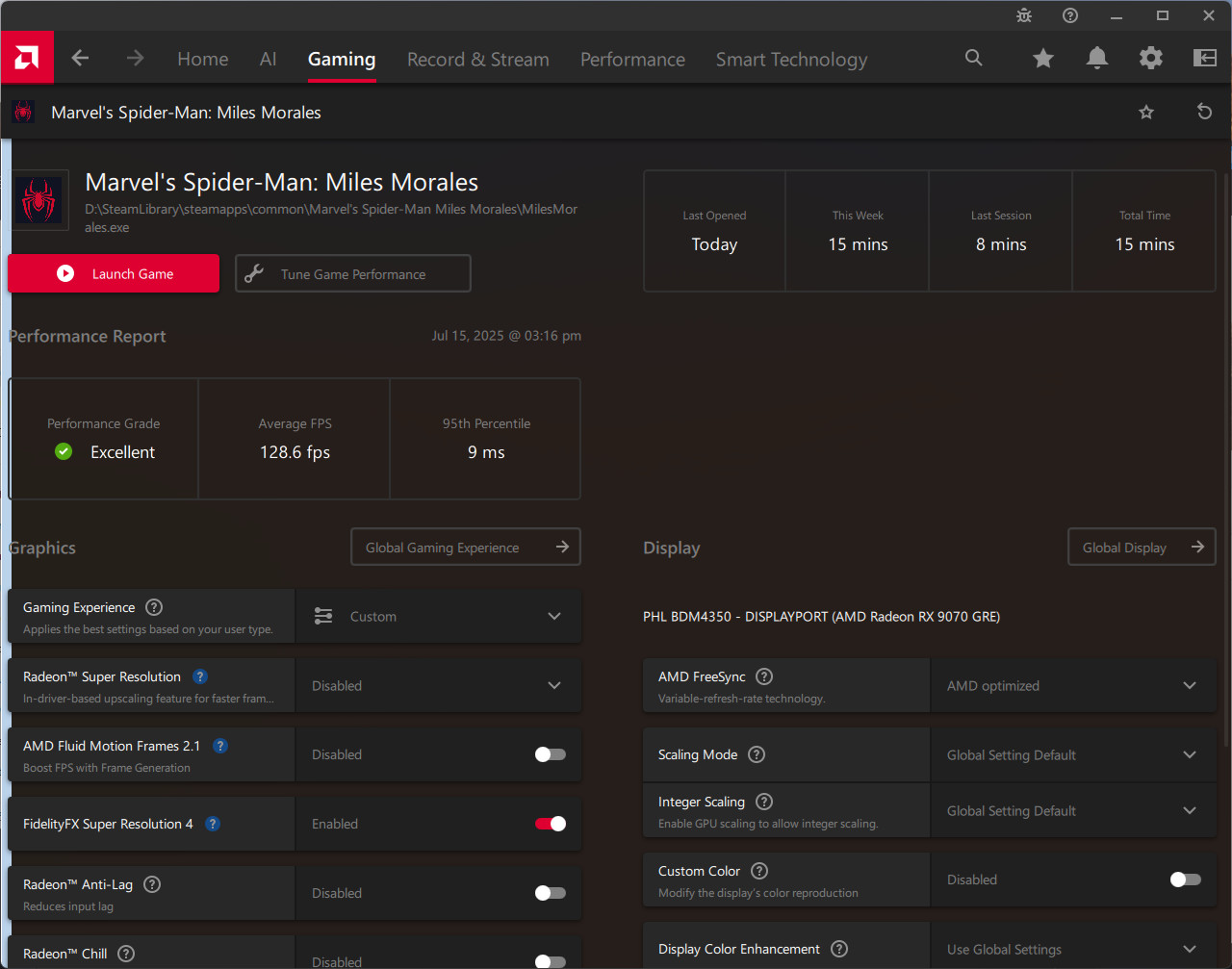Open the notifications bell
1232x969 pixels.
[1096, 59]
